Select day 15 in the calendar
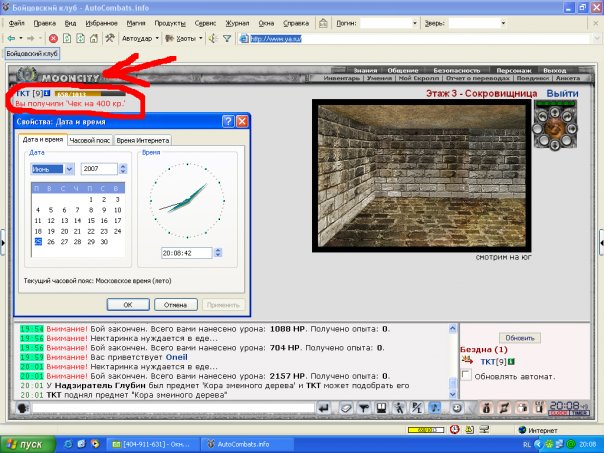The width and height of the screenshot is (604, 453). pyautogui.click(x=91, y=221)
